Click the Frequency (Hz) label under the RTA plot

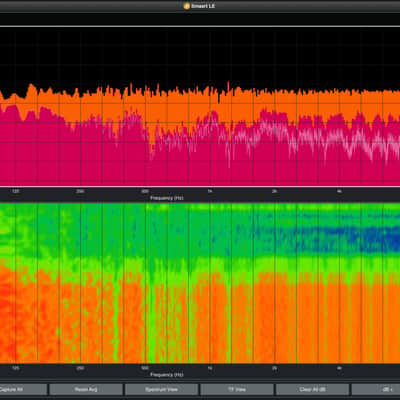pos(167,198)
